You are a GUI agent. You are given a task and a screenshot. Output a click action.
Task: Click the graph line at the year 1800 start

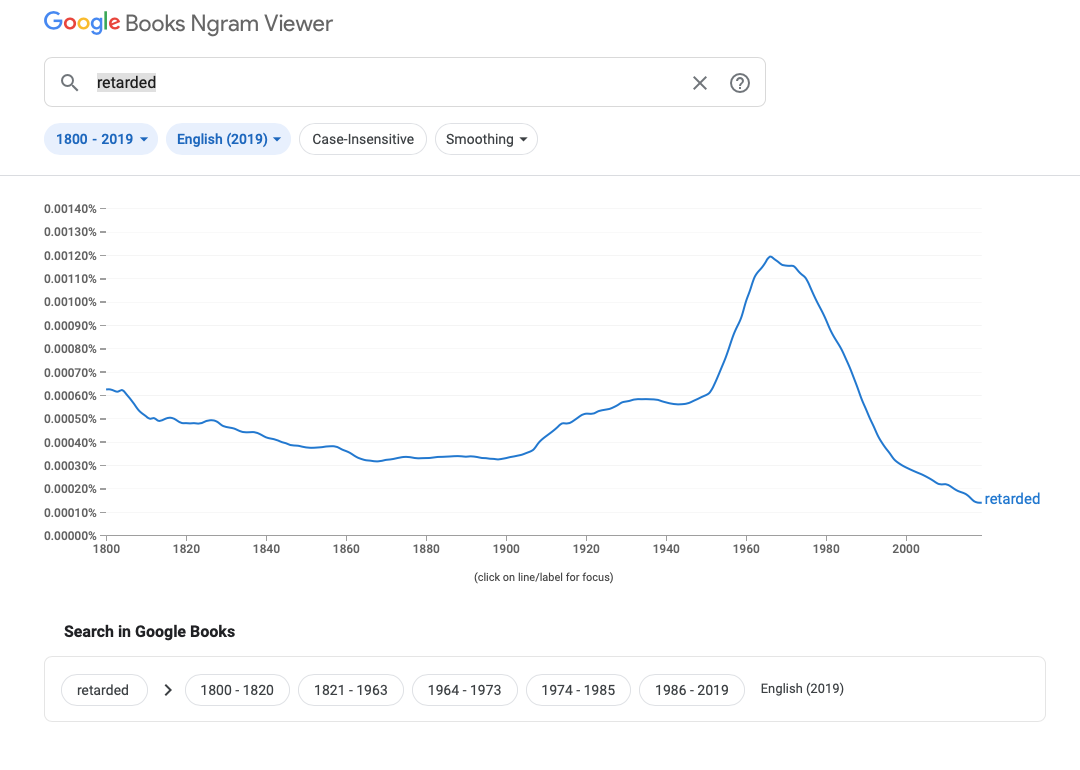point(107,389)
